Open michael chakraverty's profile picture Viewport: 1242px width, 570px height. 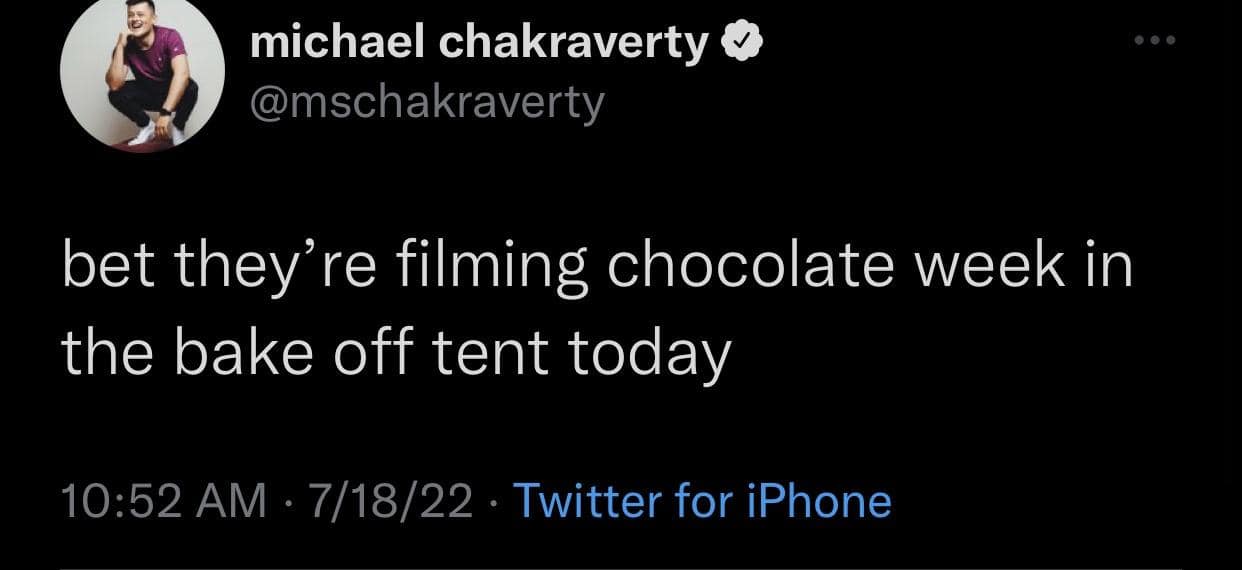pyautogui.click(x=143, y=85)
